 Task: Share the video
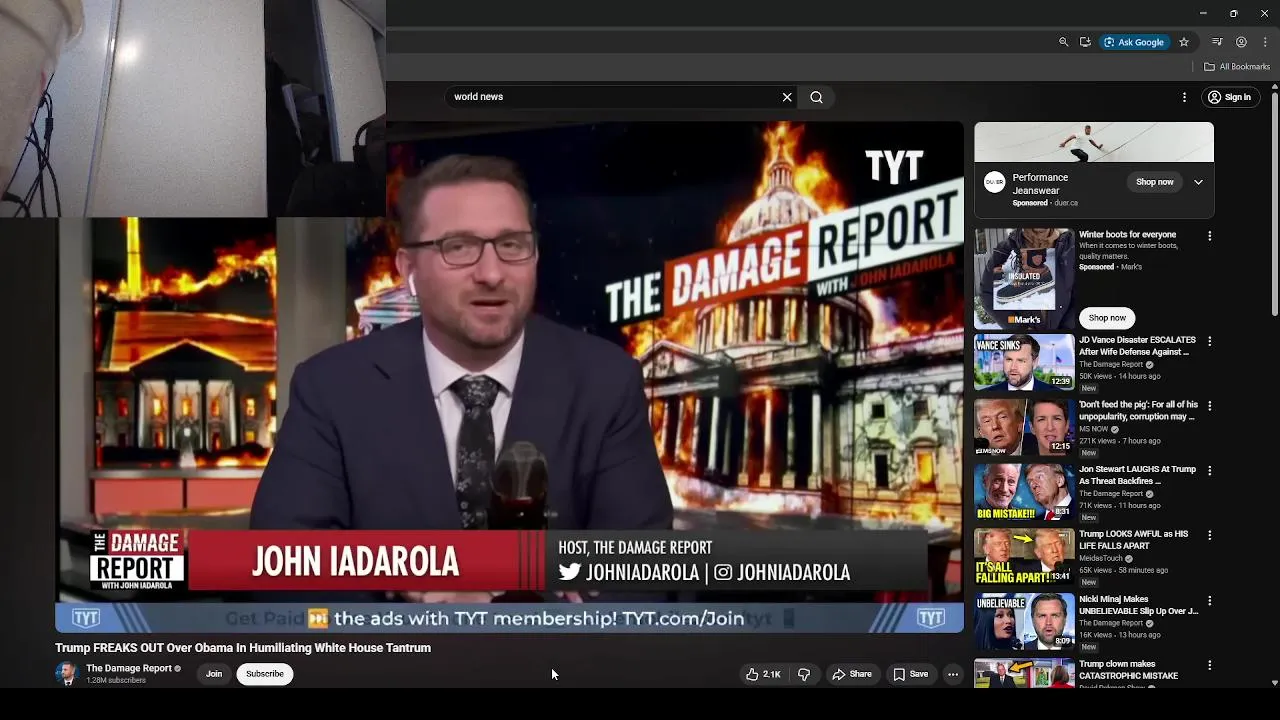coord(852,674)
